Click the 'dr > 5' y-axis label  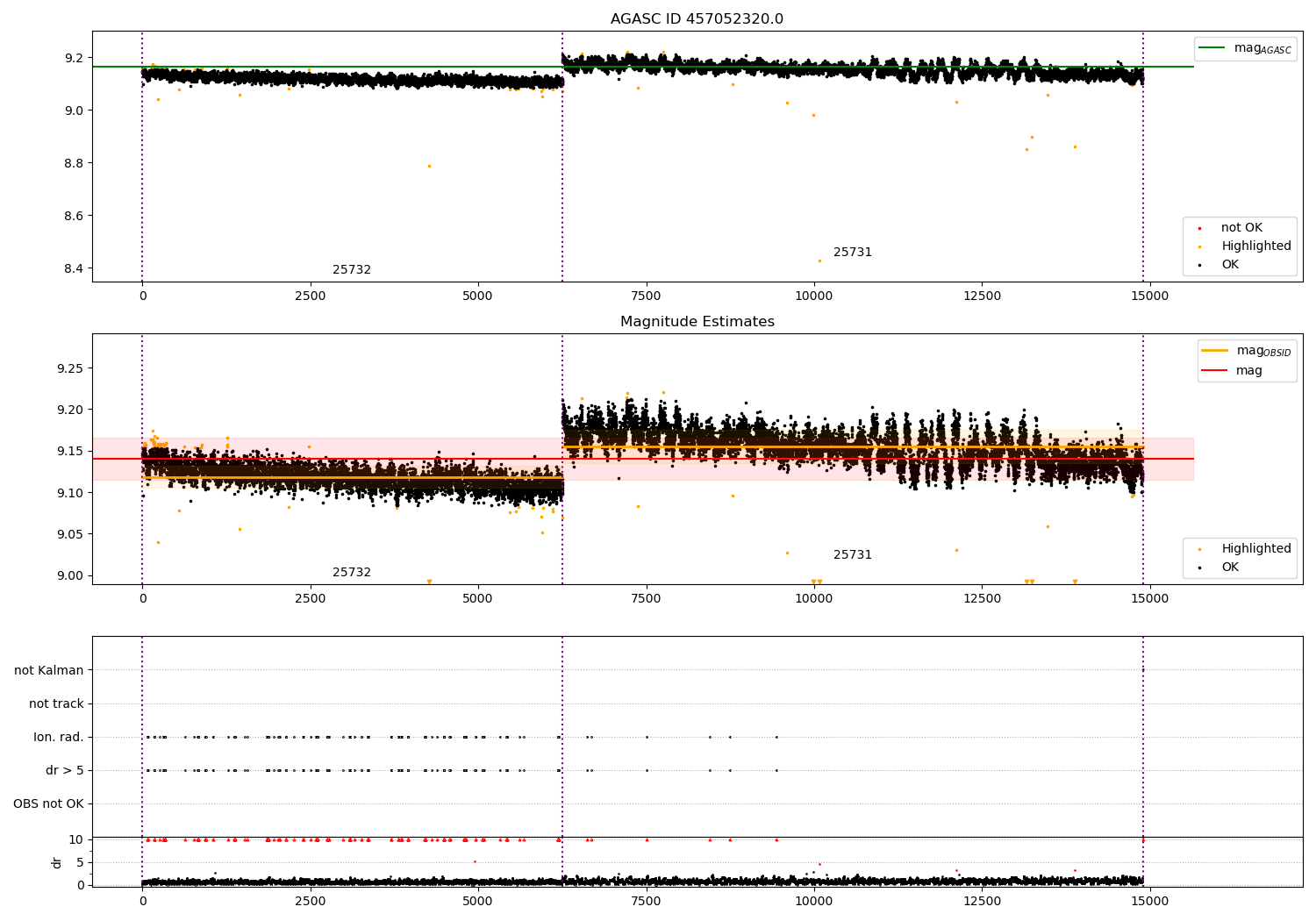65,771
